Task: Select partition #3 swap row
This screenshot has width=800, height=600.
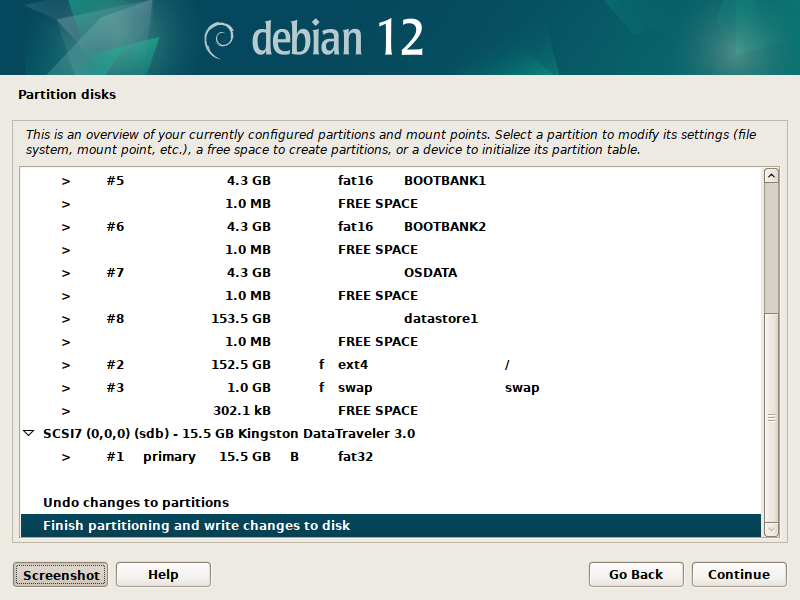Action: (391, 388)
